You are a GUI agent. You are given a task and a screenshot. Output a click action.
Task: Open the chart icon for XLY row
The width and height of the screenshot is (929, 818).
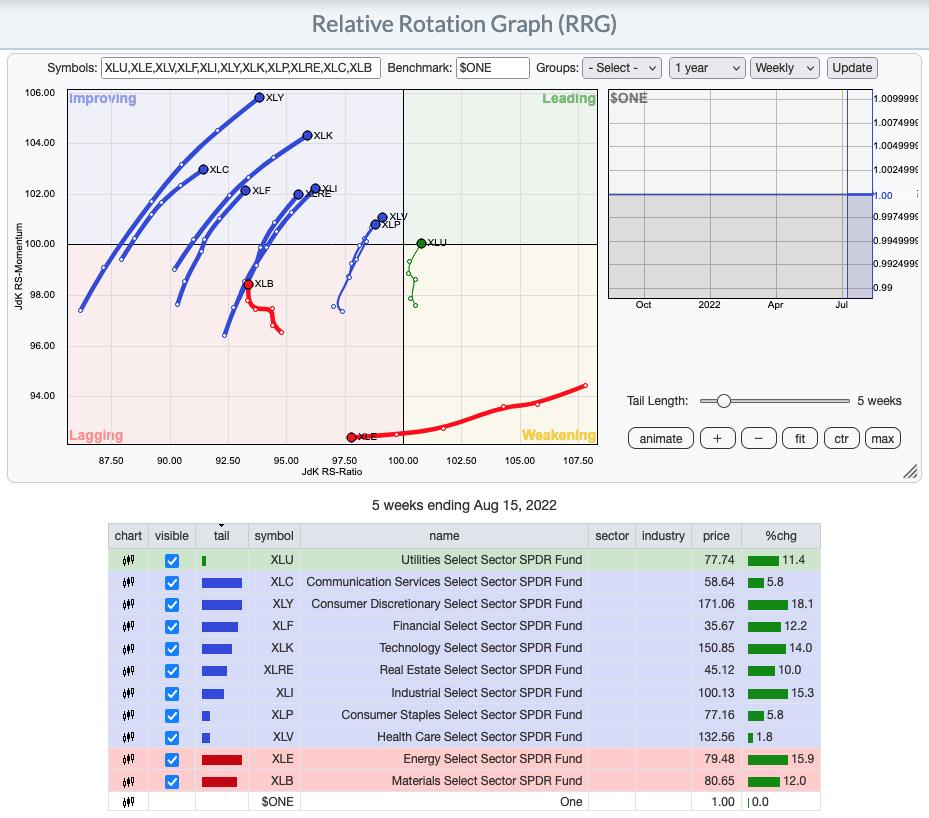tap(128, 604)
